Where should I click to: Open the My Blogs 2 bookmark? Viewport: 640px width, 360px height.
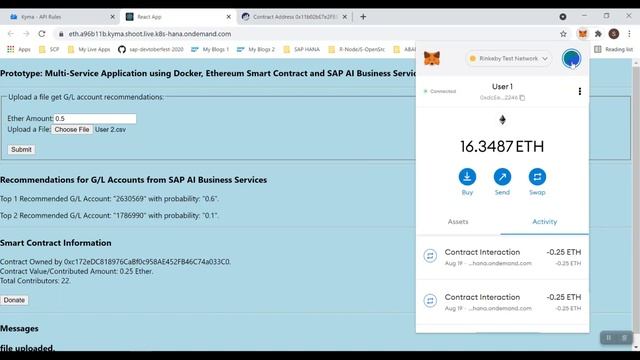coord(256,49)
